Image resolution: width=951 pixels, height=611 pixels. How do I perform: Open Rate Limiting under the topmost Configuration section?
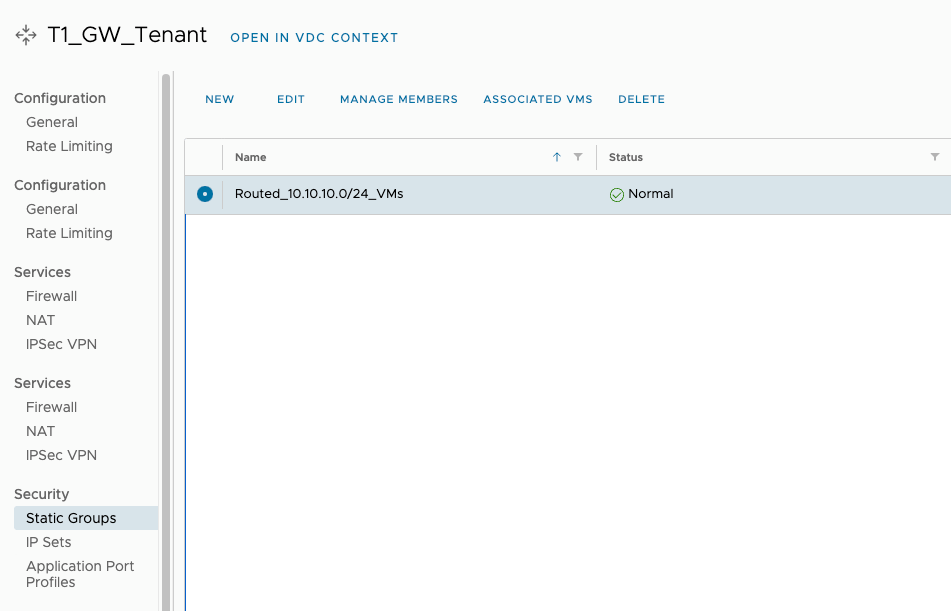[x=69, y=146]
